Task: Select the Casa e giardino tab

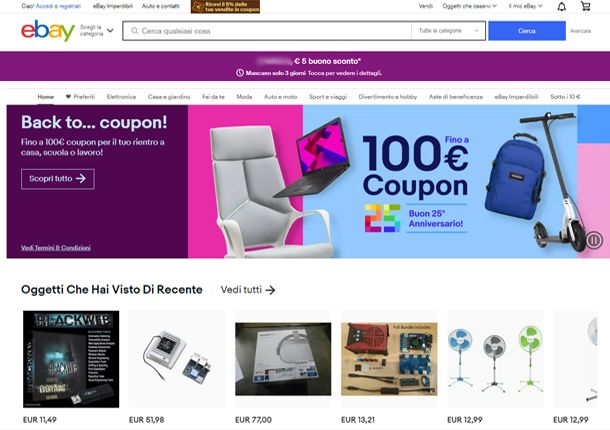Action: [x=169, y=97]
